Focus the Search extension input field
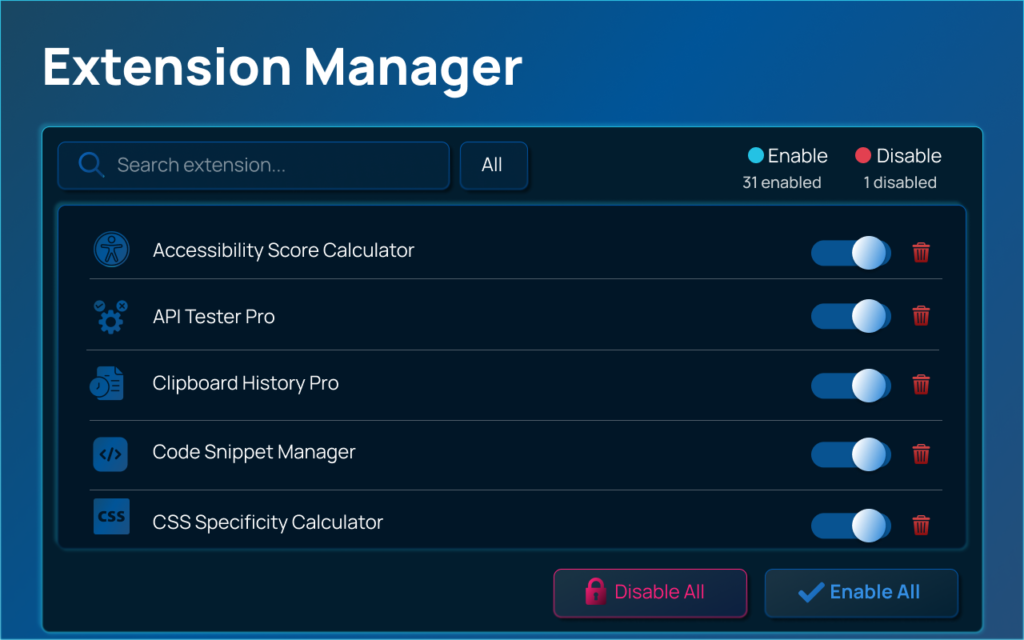The height and width of the screenshot is (640, 1024). 270,166
